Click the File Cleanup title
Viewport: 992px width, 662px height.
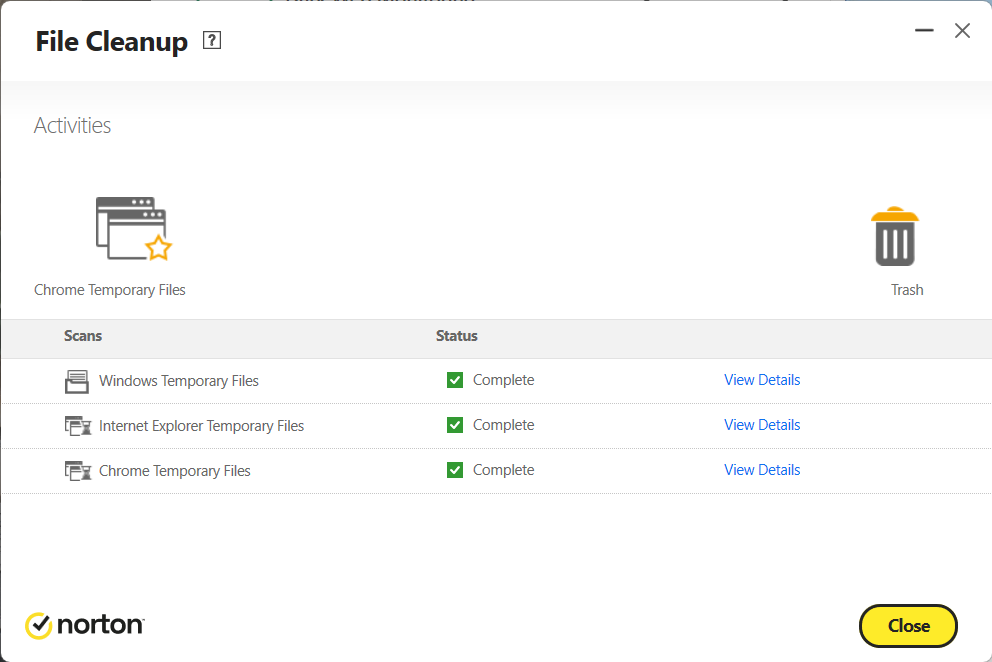[x=111, y=42]
